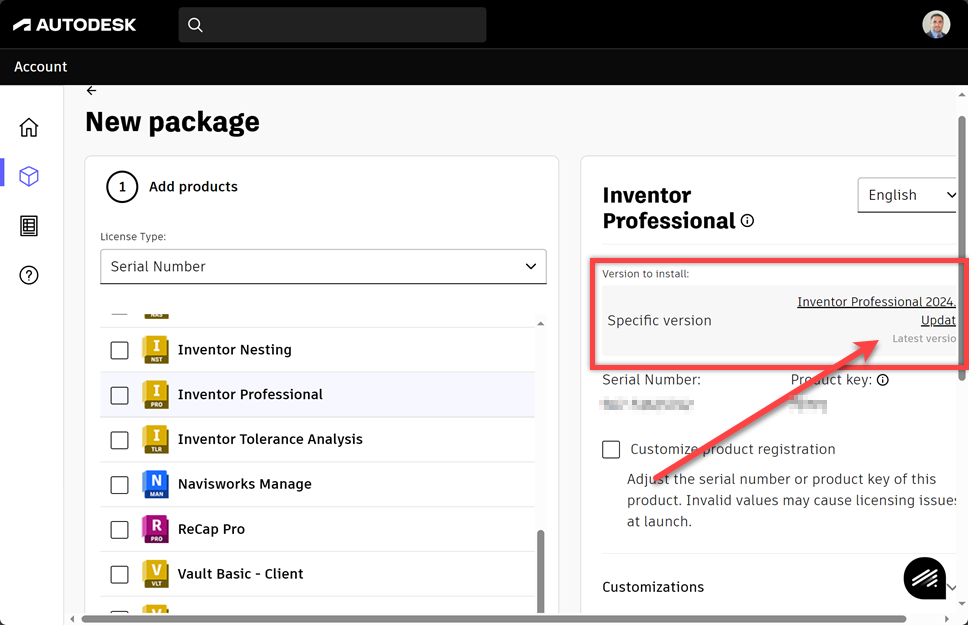Viewport: 969px width, 625px height.
Task: Change the language using the English dropdown
Action: click(x=906, y=194)
